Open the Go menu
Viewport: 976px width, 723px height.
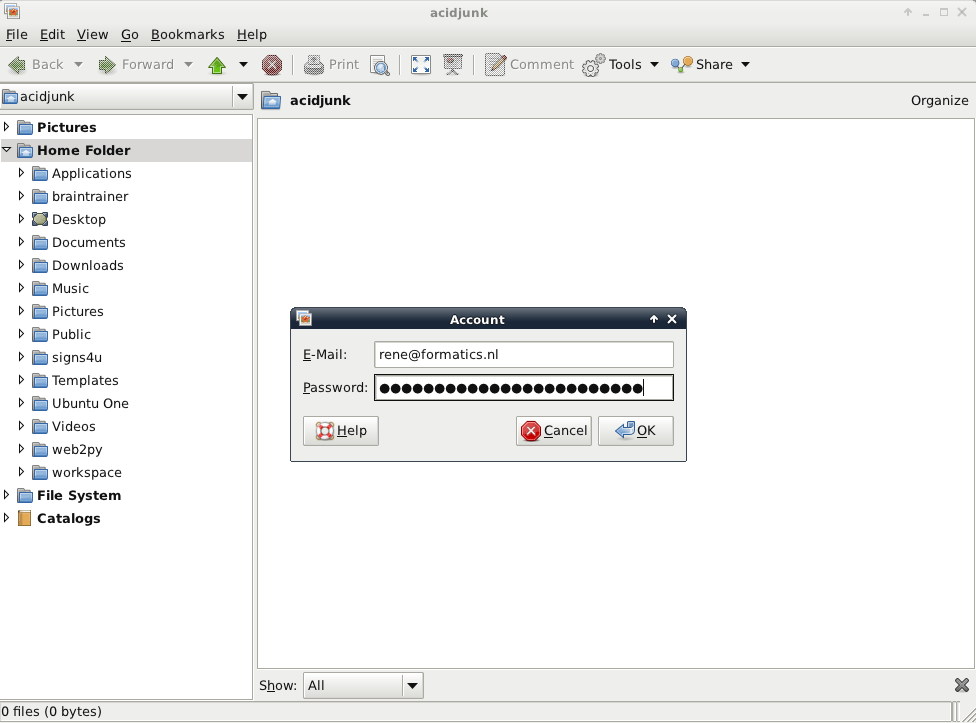click(x=129, y=35)
